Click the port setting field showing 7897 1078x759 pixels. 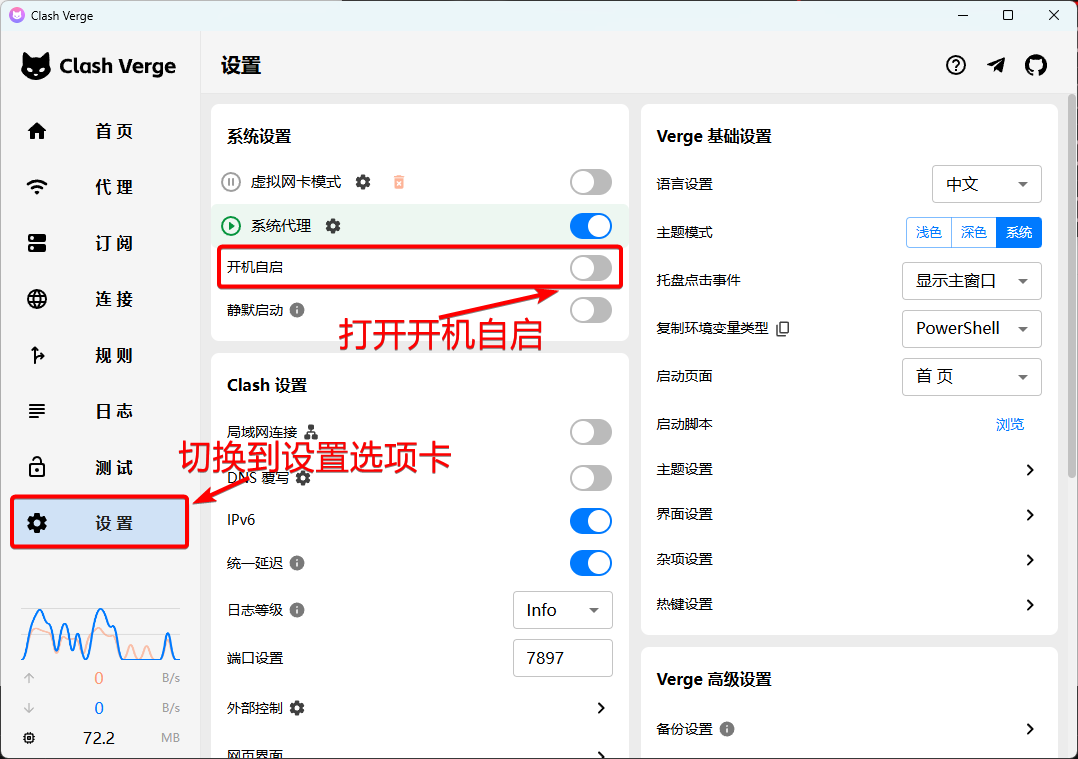(562, 658)
